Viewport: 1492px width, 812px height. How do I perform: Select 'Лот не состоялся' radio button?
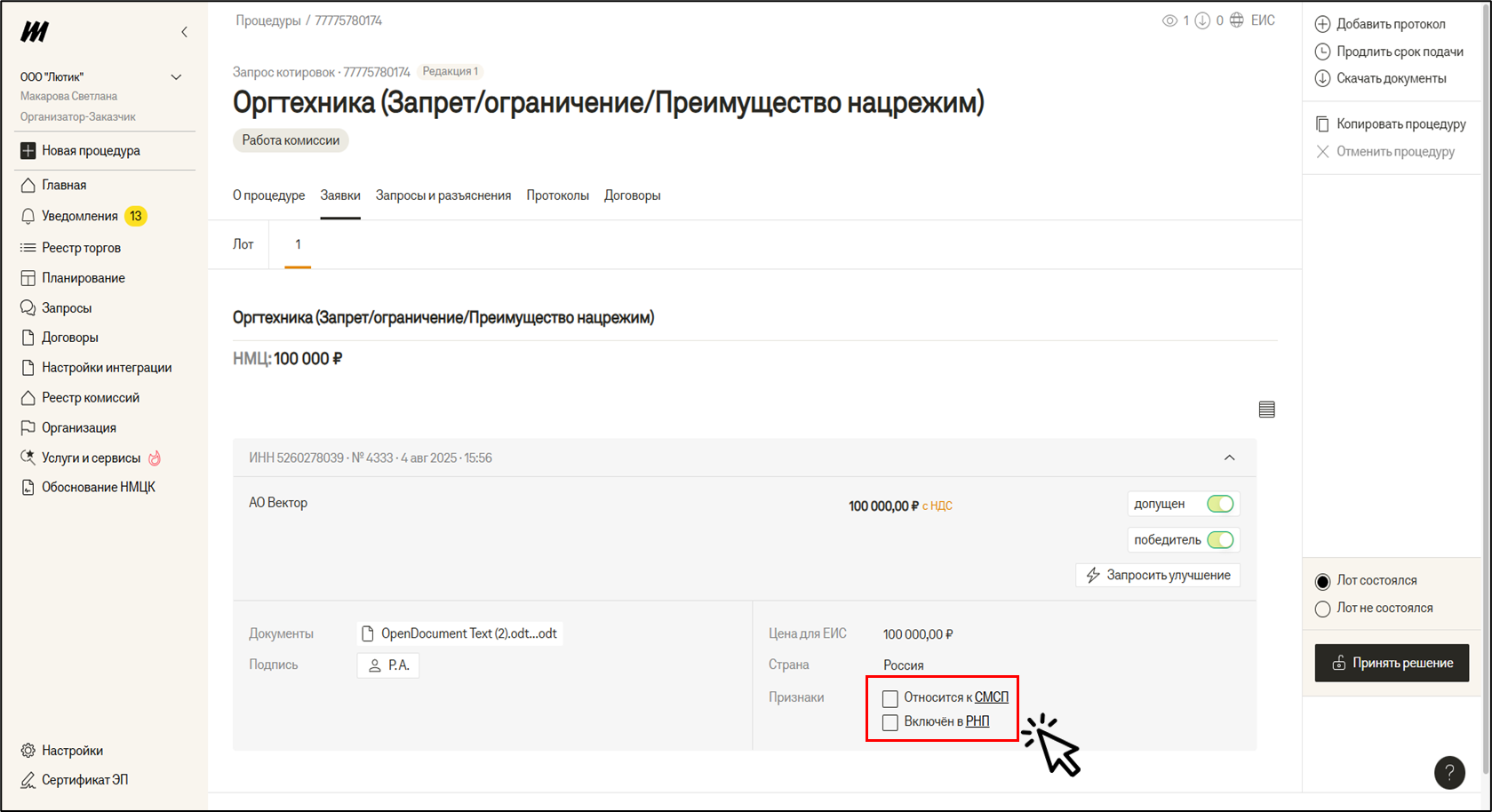tap(1322, 609)
